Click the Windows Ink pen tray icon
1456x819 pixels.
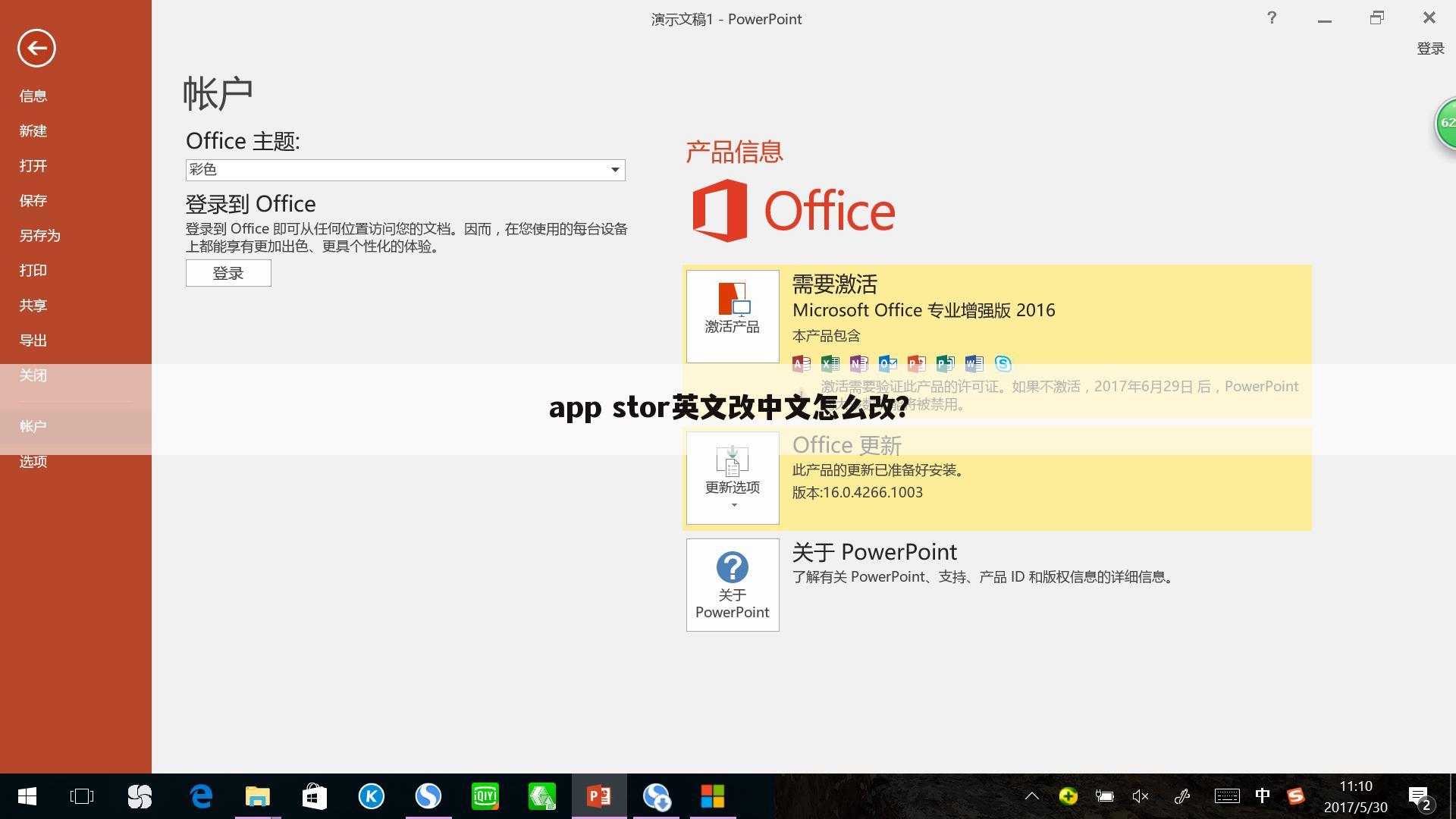point(1182,796)
